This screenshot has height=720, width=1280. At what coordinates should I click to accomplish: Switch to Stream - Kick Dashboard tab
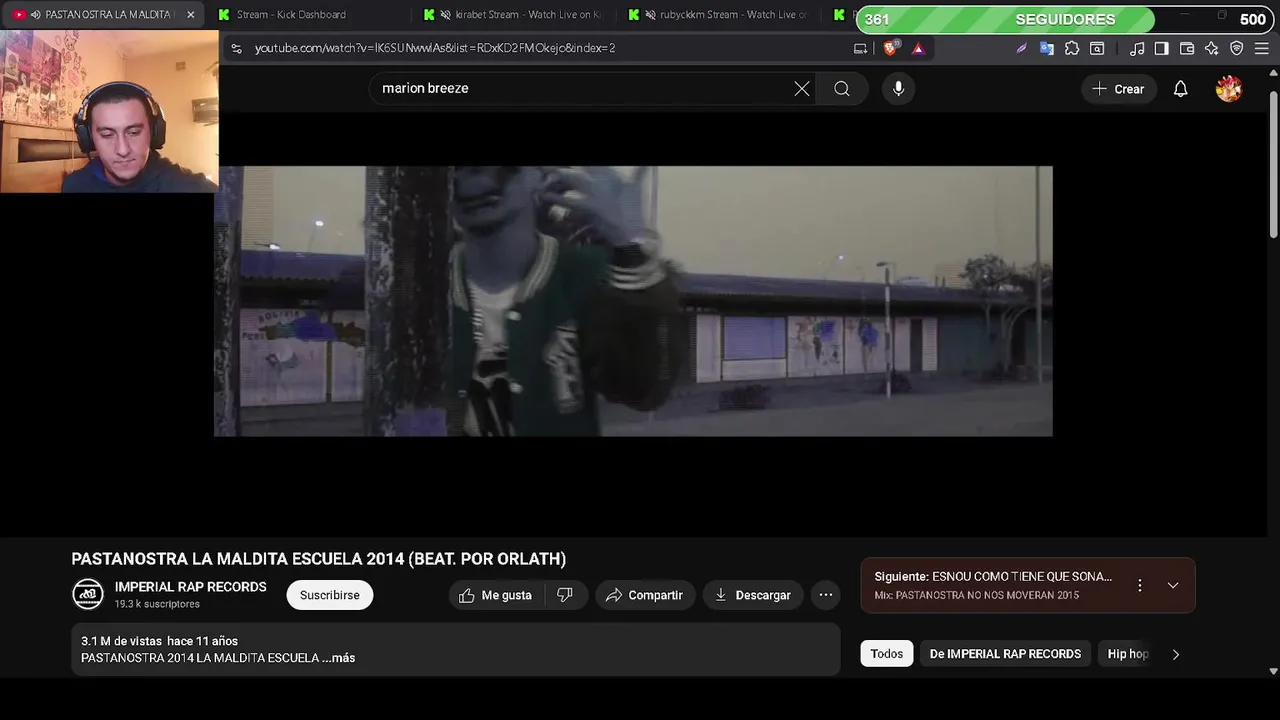(291, 15)
